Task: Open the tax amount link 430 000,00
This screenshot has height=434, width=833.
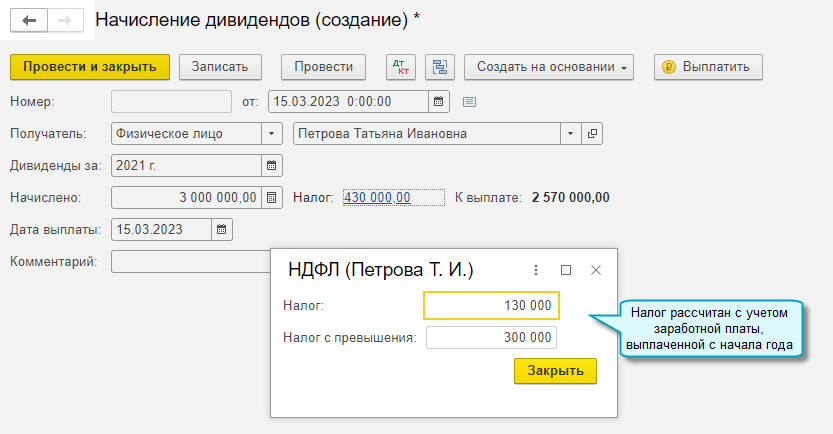Action: pos(377,198)
